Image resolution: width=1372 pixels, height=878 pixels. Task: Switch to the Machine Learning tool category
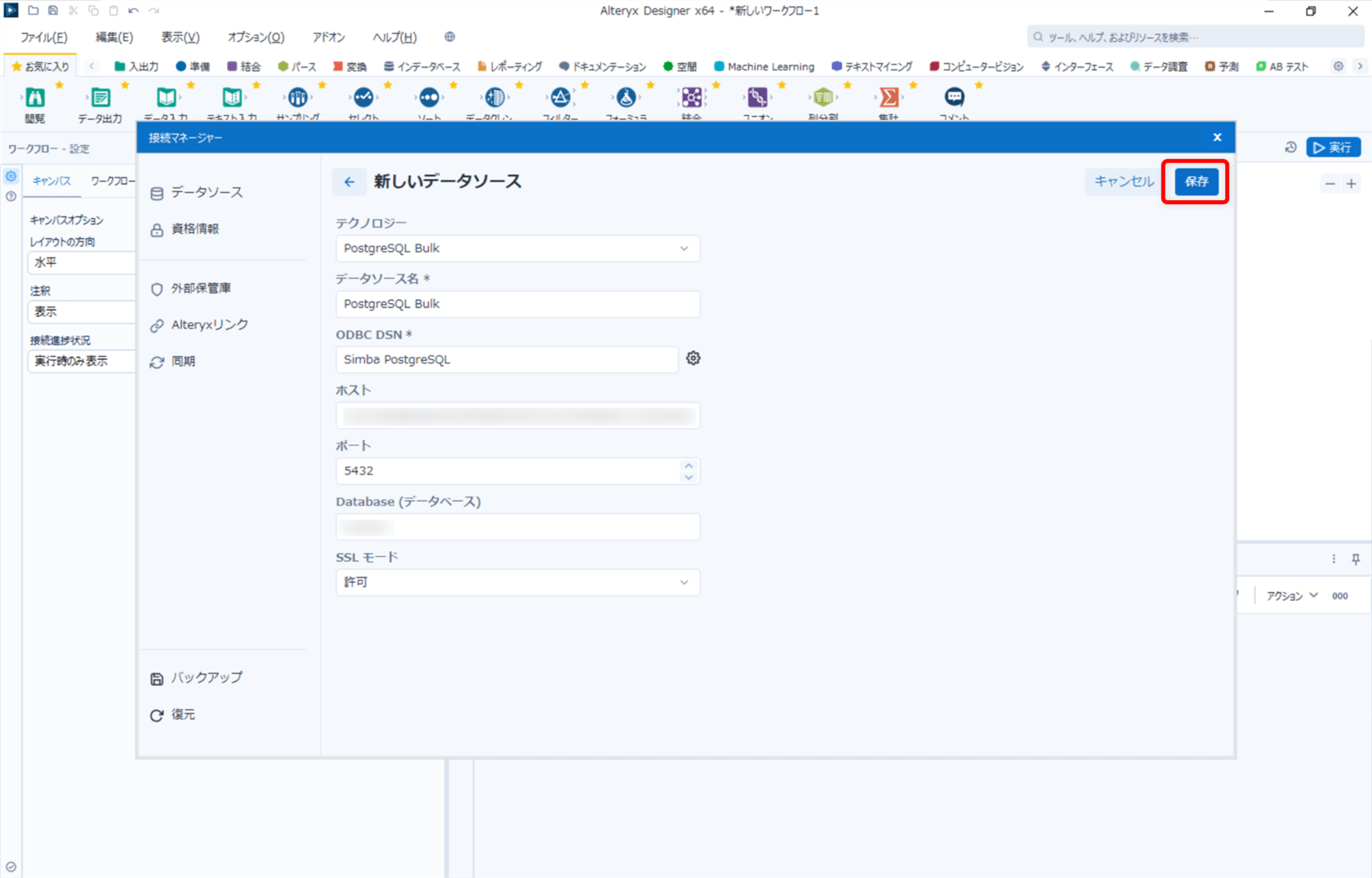coord(764,67)
